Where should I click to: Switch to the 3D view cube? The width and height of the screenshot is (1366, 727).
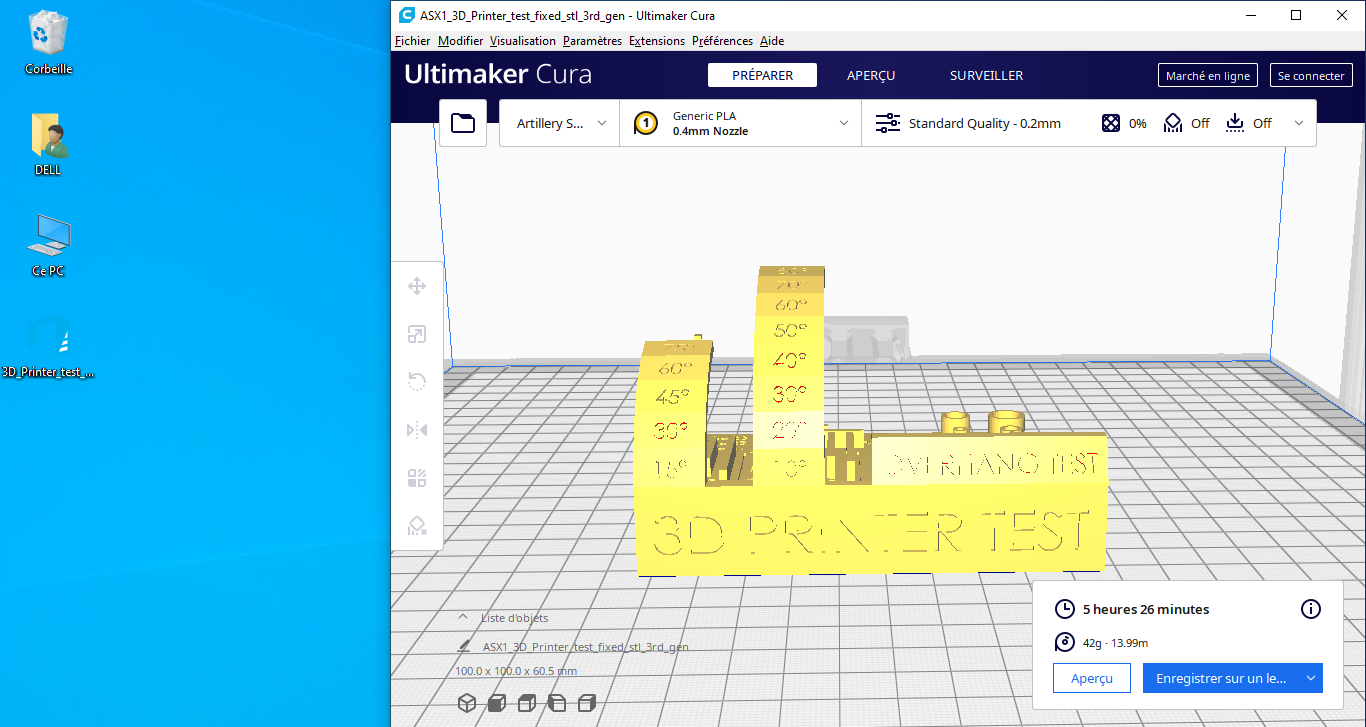pyautogui.click(x=466, y=702)
